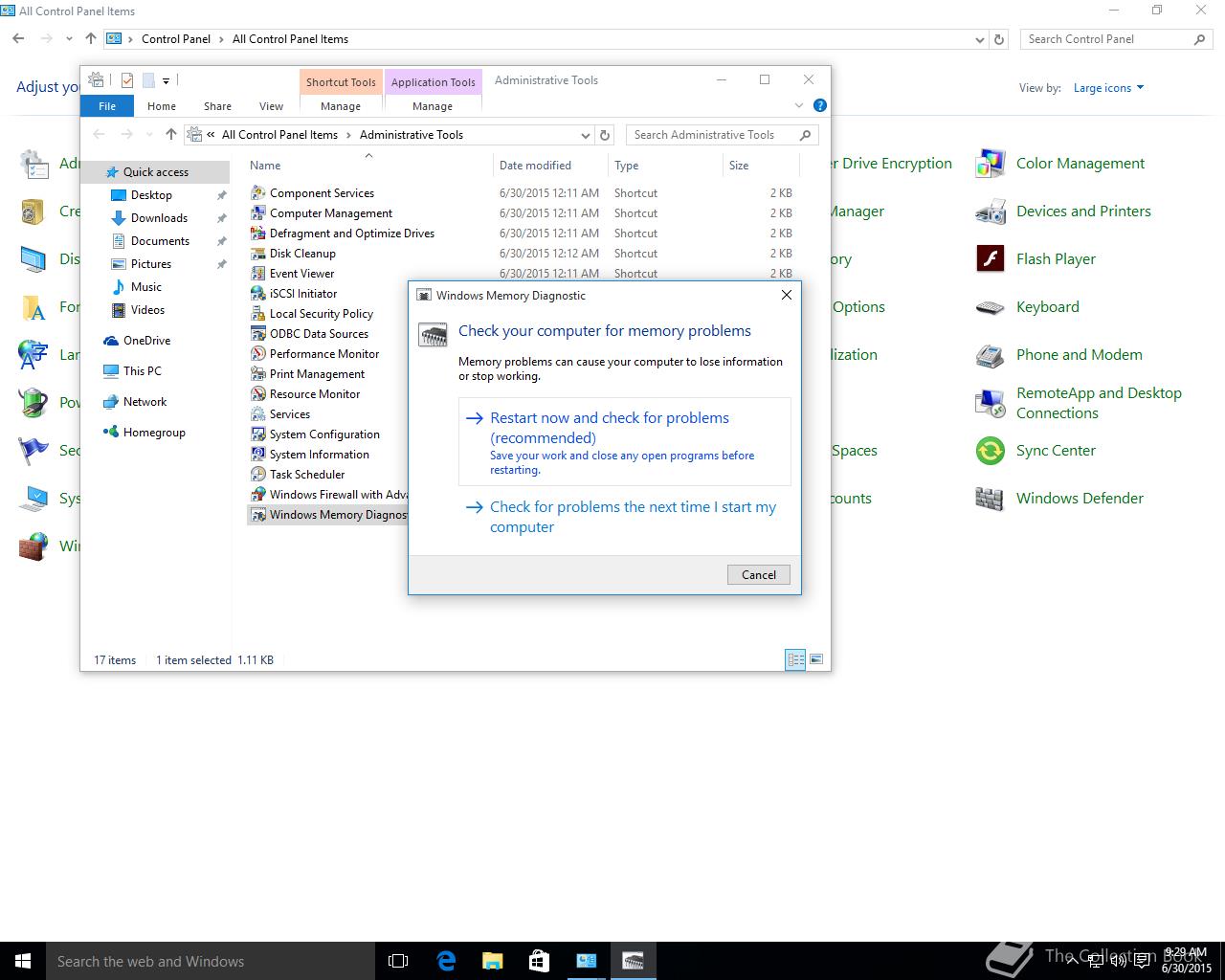Screen dimensions: 1225x980
Task: Switch to large thumbnails view in Explorer
Action: pos(816,659)
